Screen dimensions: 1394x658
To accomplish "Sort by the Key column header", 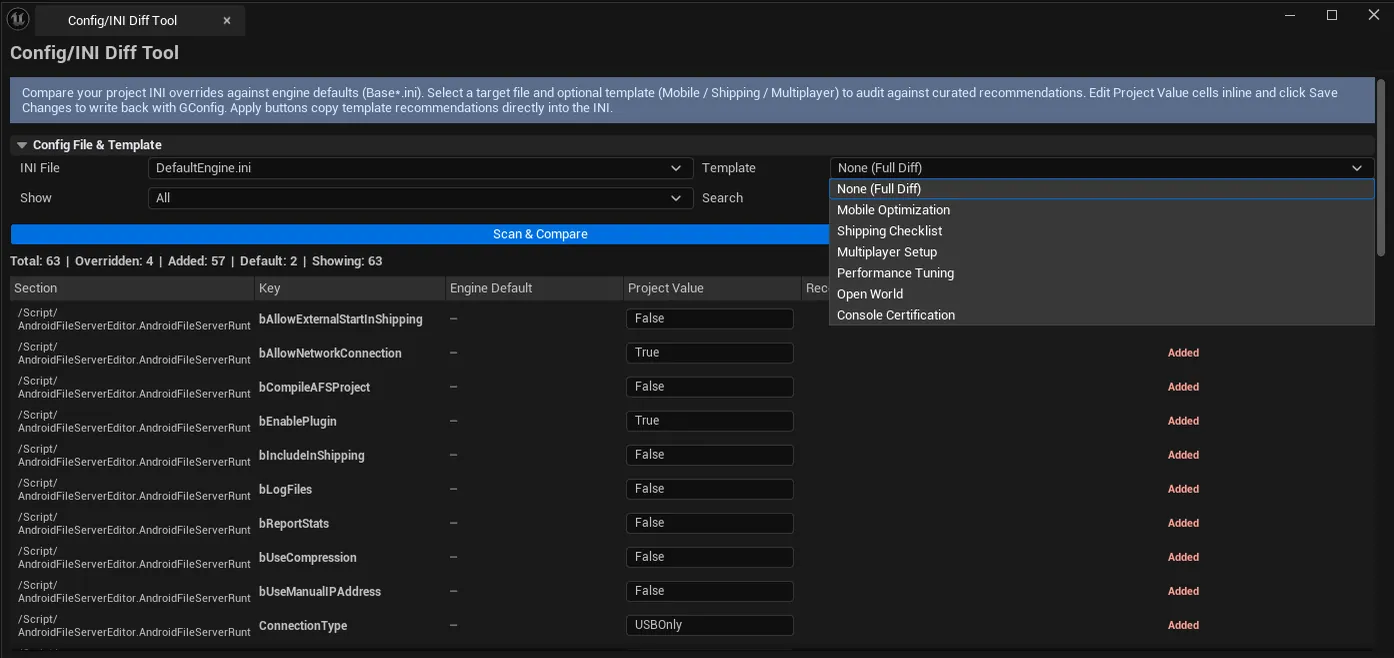I will tap(350, 288).
